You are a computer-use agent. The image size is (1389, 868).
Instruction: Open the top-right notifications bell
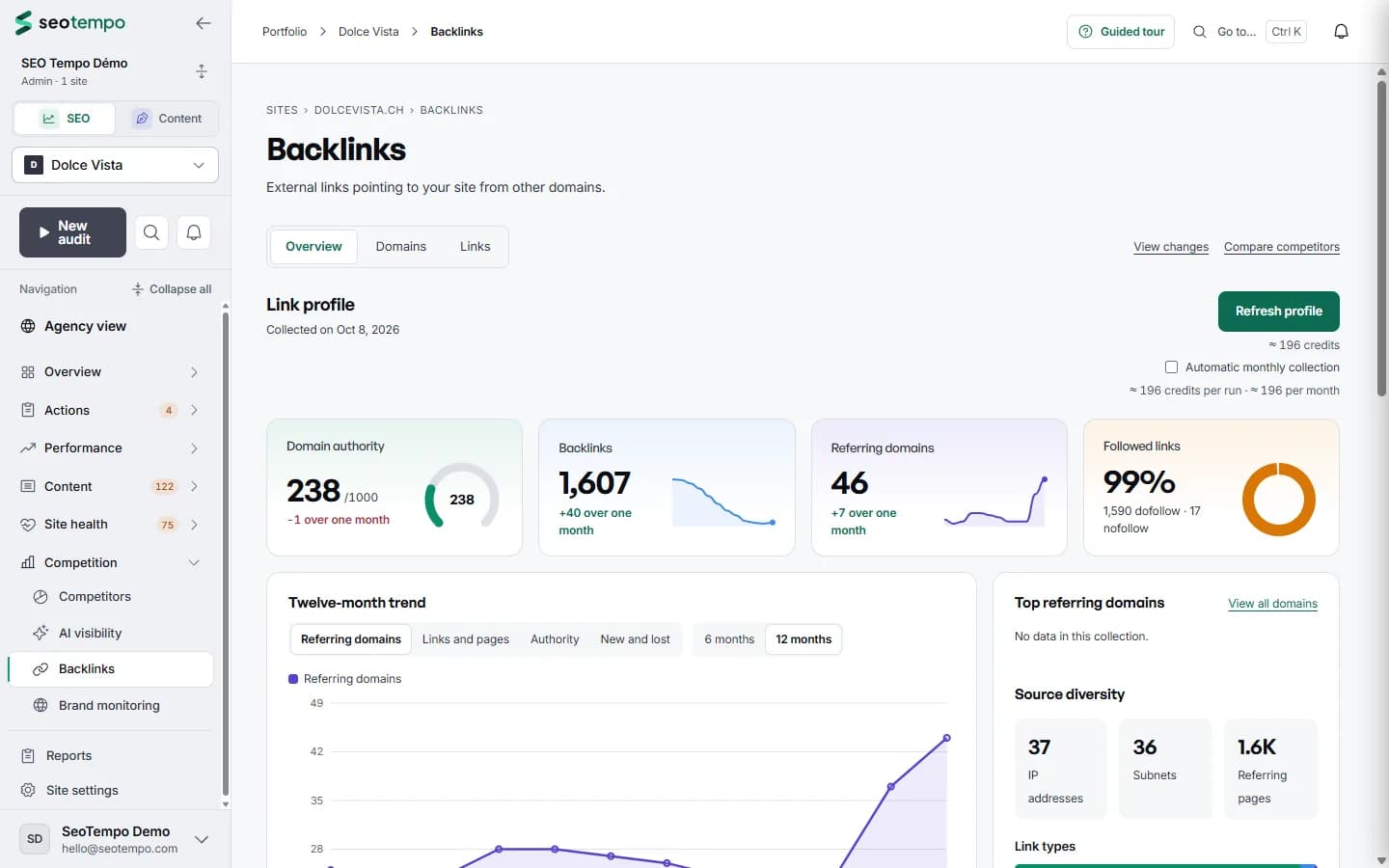tap(1341, 32)
